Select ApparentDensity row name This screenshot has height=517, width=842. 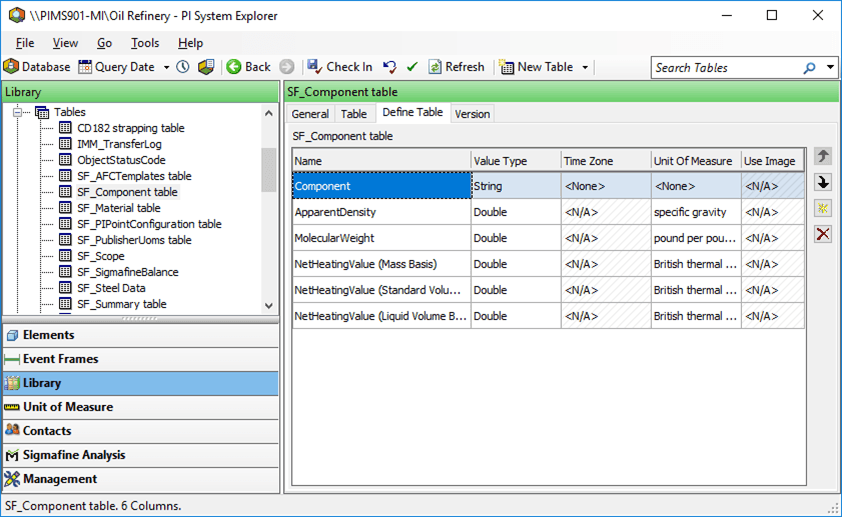coord(382,212)
